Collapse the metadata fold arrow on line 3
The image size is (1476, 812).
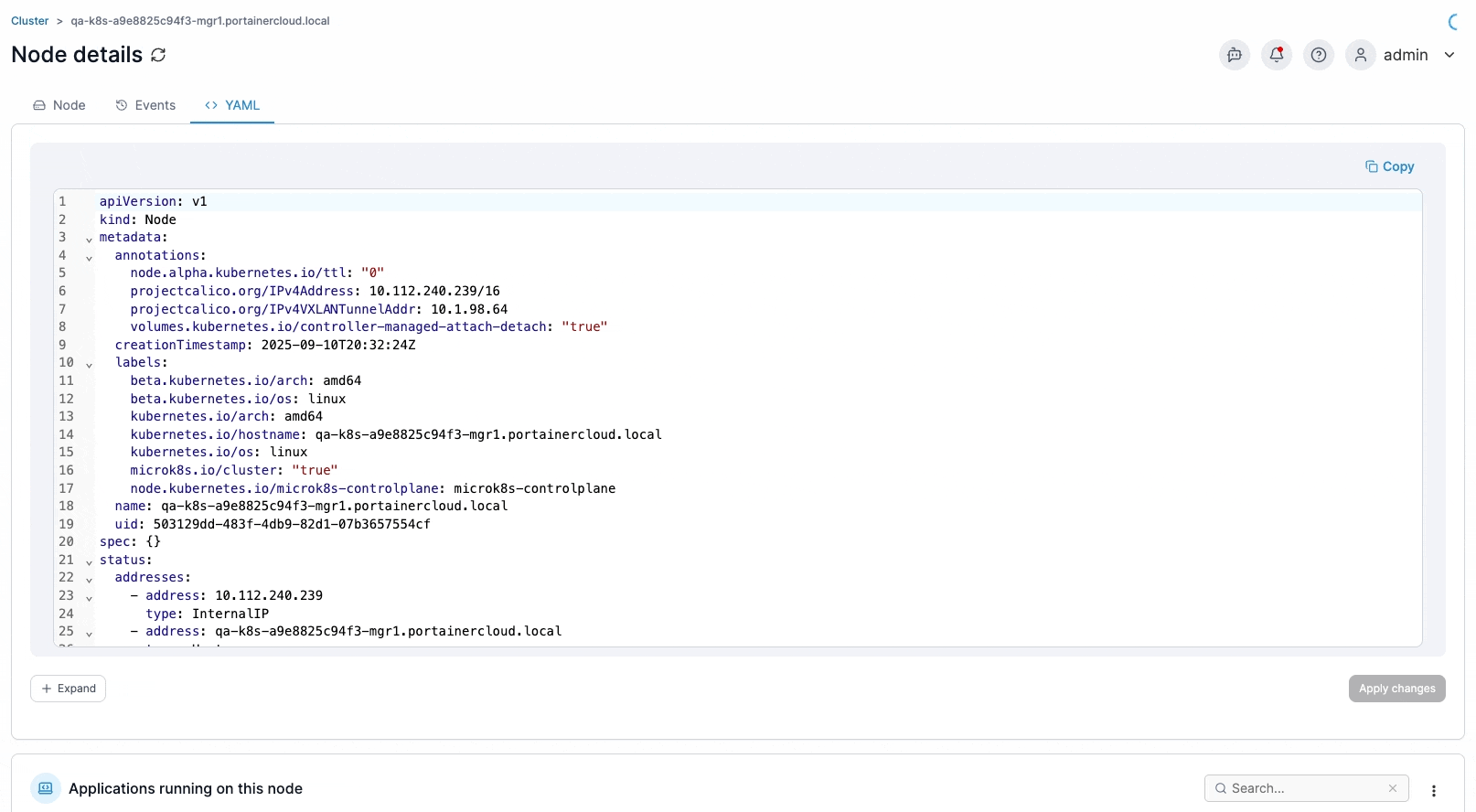(89, 240)
